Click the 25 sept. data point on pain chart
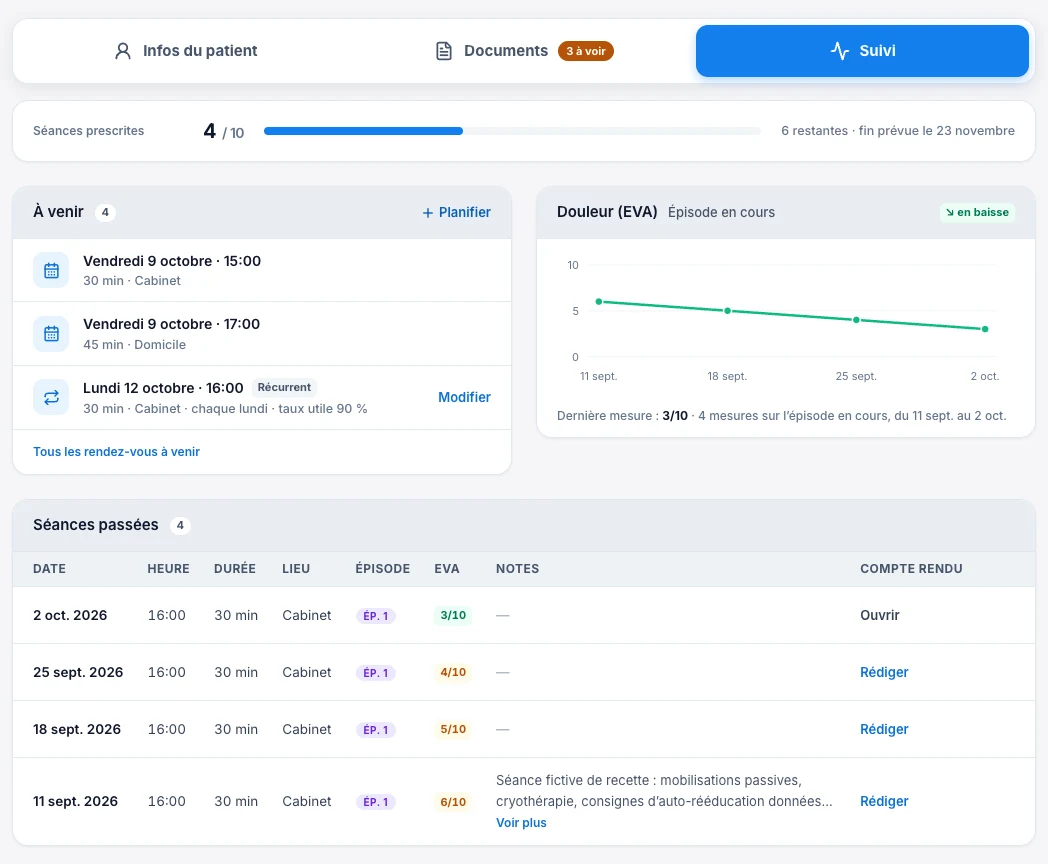 pos(856,320)
